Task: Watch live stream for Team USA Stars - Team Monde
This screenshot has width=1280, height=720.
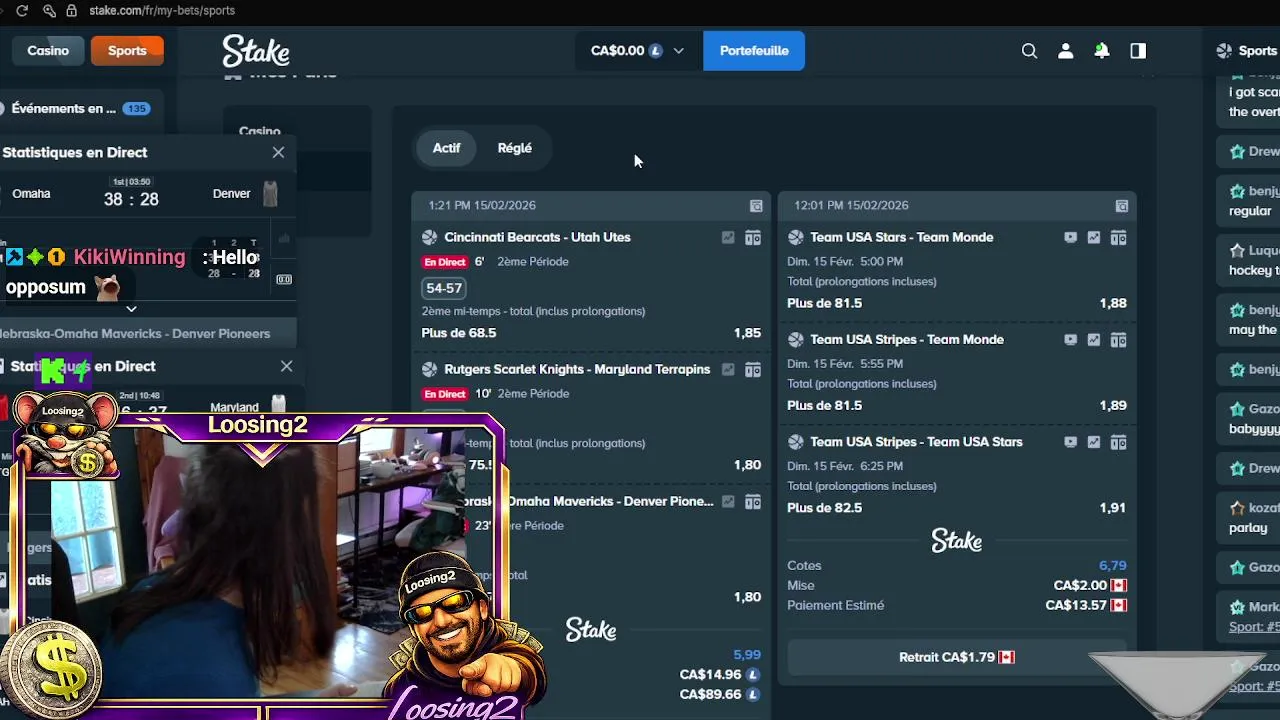Action: (x=1070, y=237)
